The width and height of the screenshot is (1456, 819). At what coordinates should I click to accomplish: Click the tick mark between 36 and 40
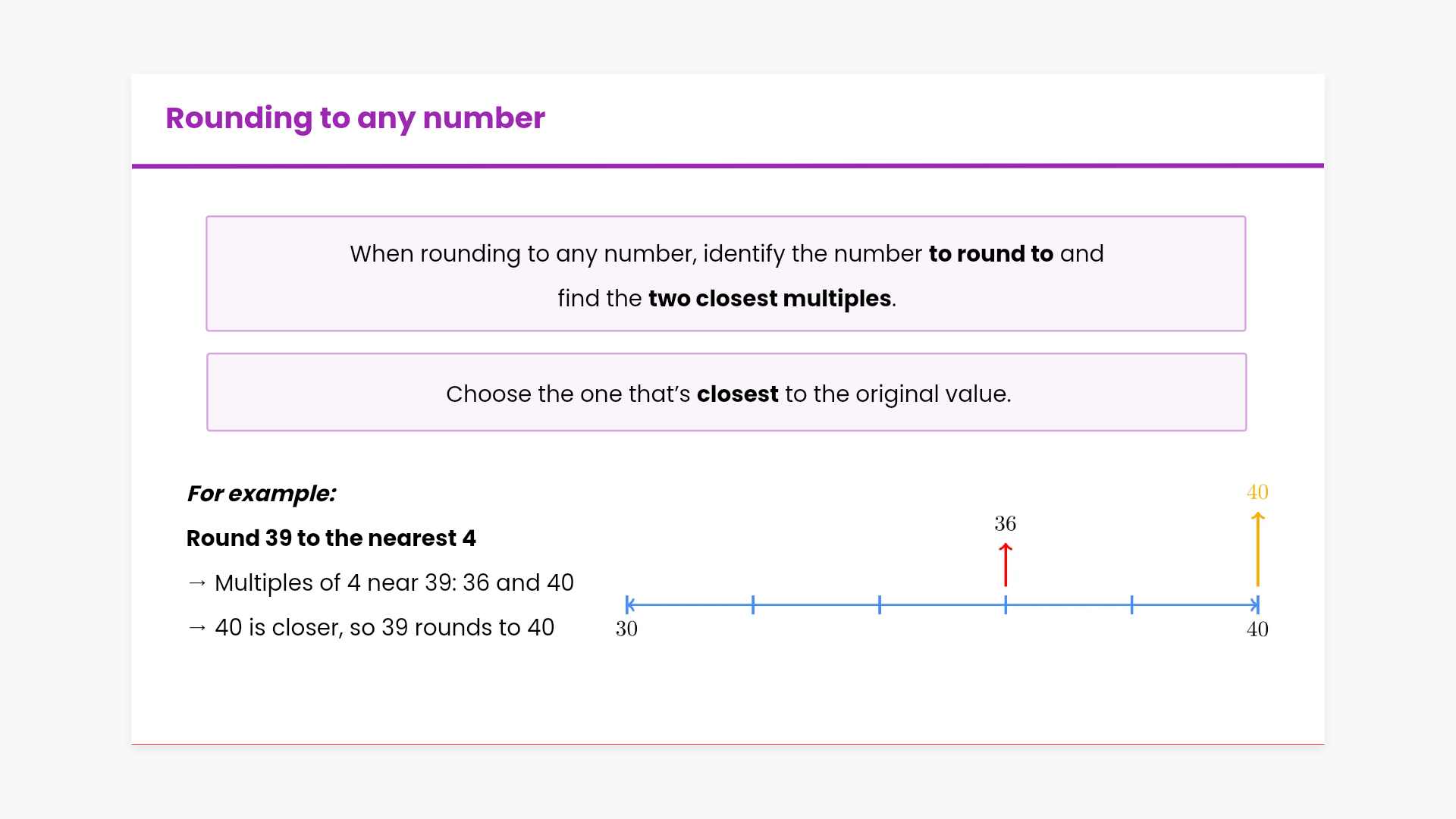1131,604
